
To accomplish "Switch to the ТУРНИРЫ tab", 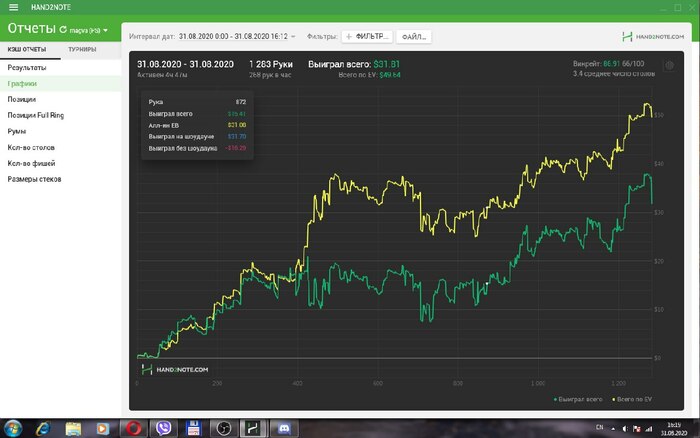I will tap(82, 49).
